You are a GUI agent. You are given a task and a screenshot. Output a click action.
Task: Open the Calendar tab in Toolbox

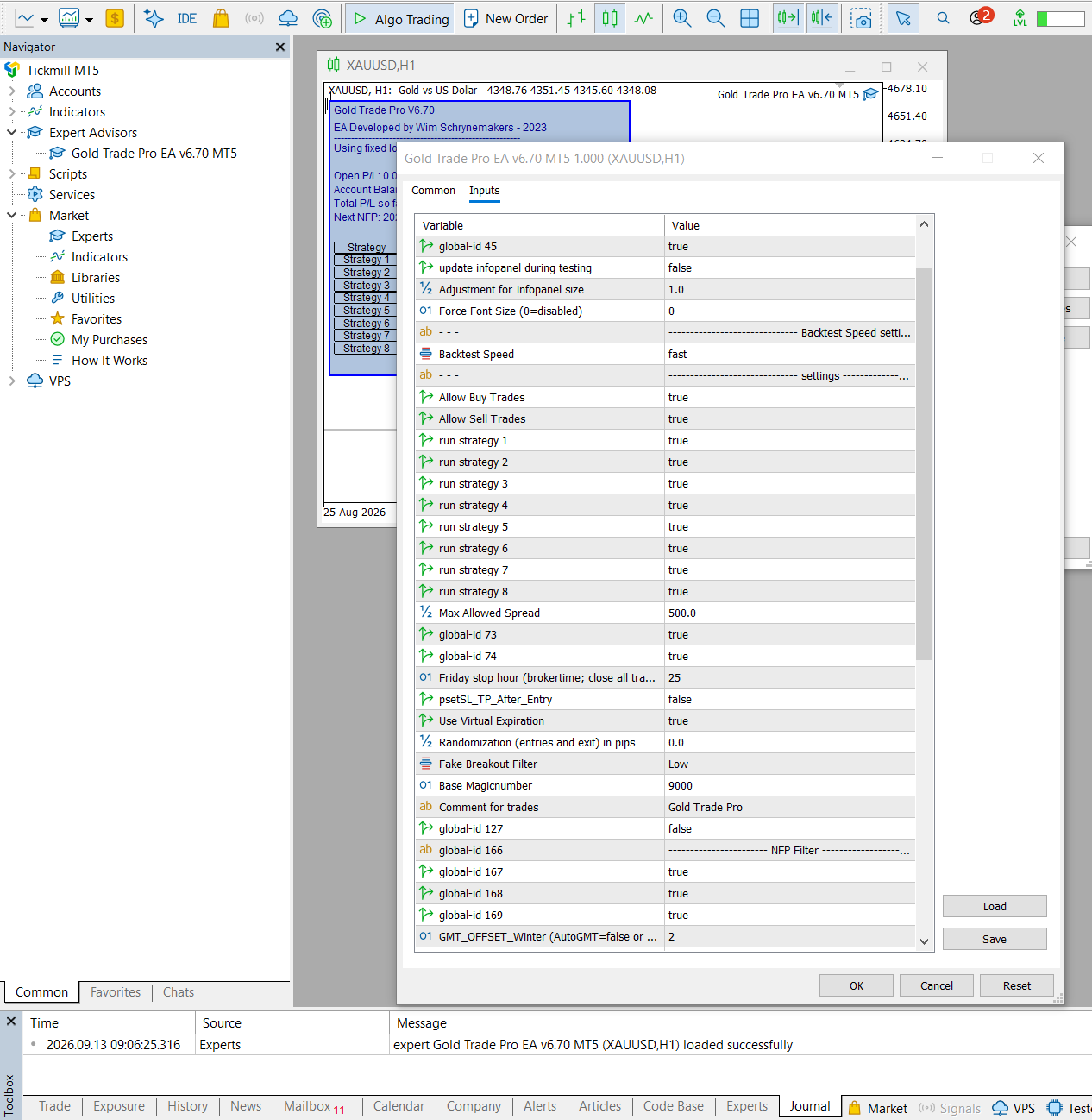[399, 1105]
